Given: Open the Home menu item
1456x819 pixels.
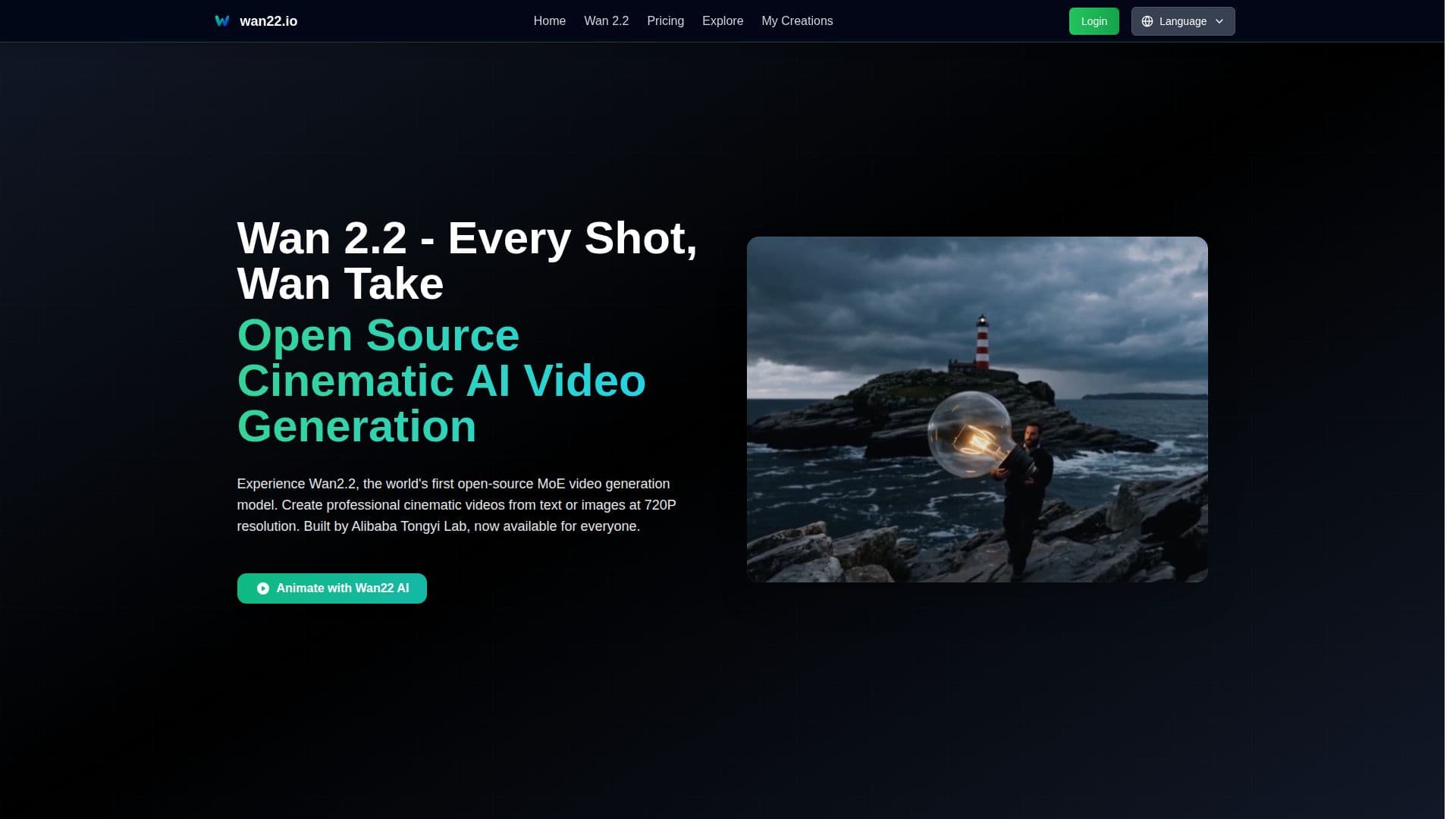Looking at the screenshot, I should click(550, 21).
